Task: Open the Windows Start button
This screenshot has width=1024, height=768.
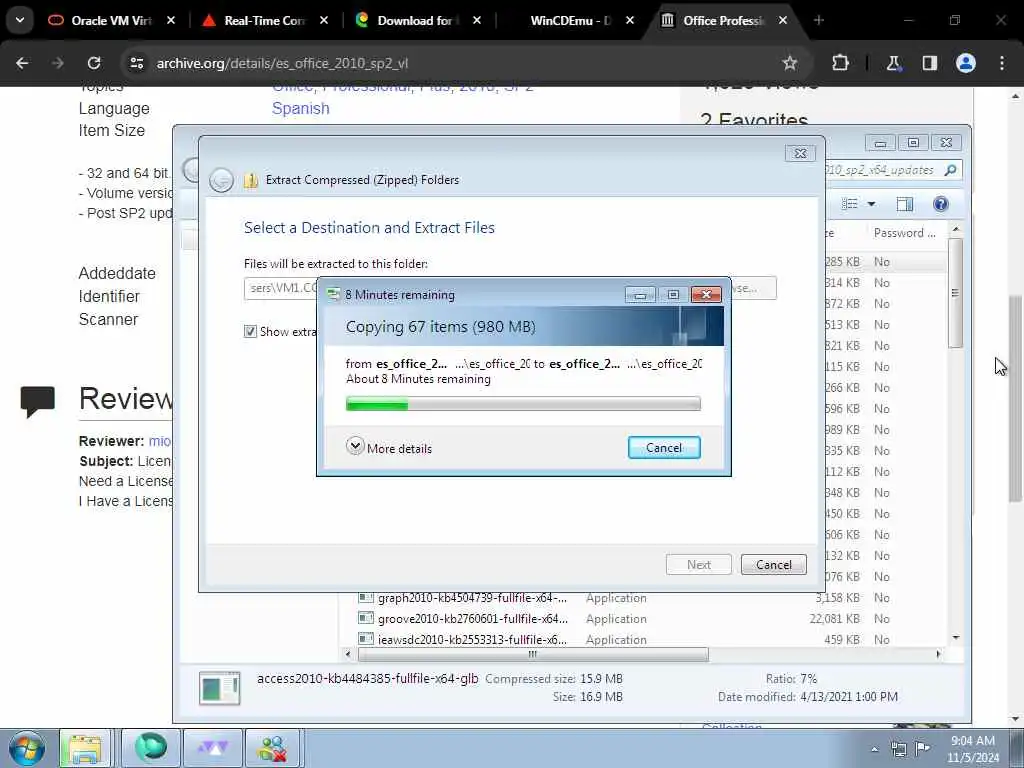Action: pyautogui.click(x=27, y=748)
